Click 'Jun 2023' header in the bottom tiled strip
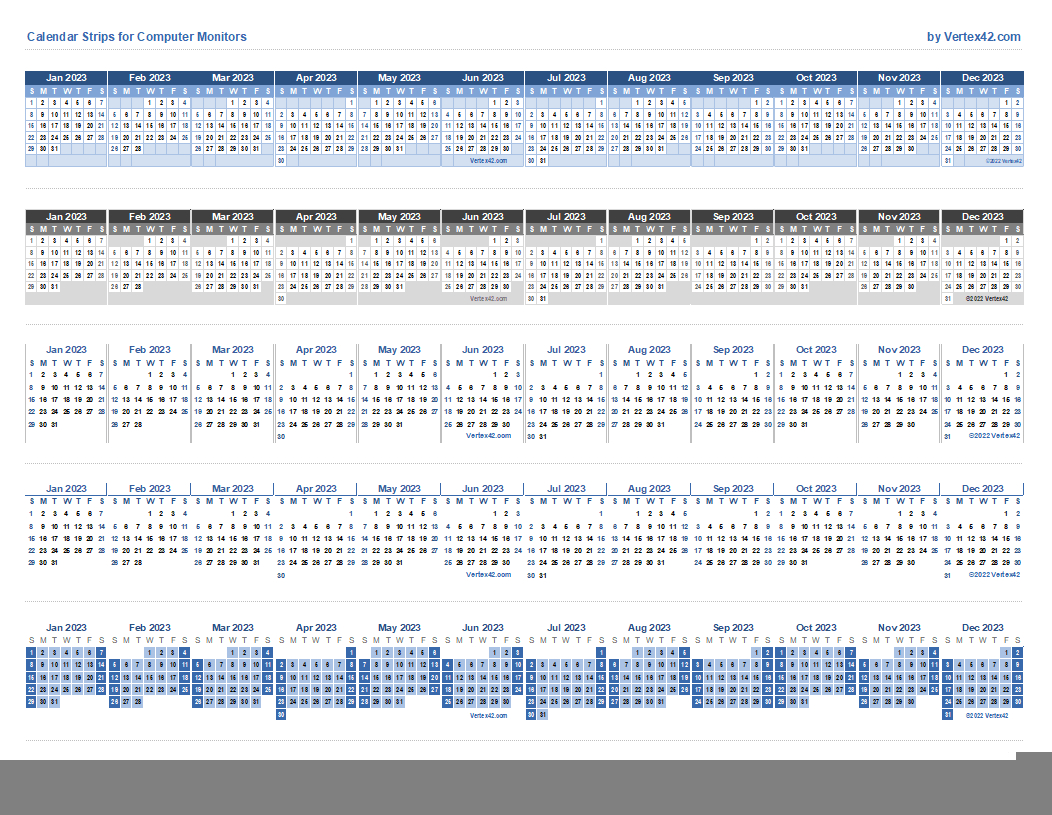 tap(483, 627)
